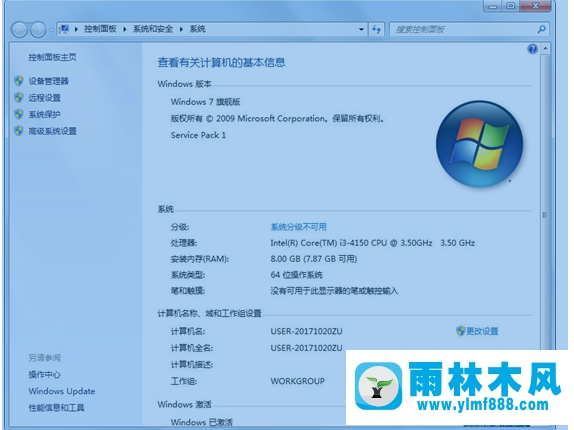
Task: Open Help with the question mark icon
Action: (533, 49)
